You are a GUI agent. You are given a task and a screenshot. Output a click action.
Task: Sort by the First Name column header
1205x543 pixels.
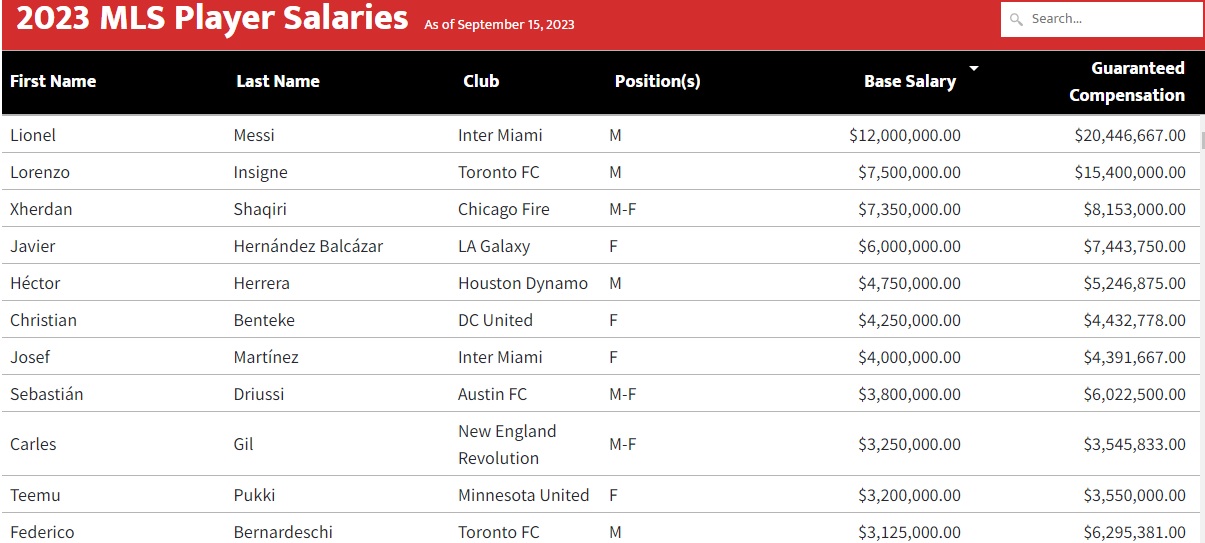53,81
